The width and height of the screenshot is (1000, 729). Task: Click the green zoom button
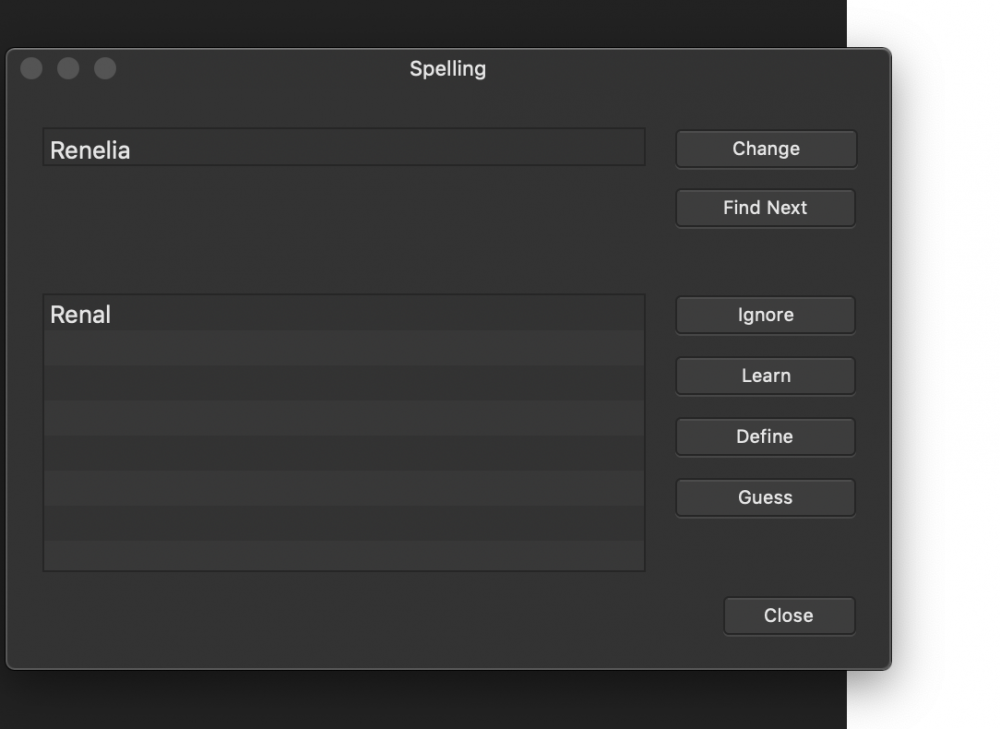(x=104, y=68)
